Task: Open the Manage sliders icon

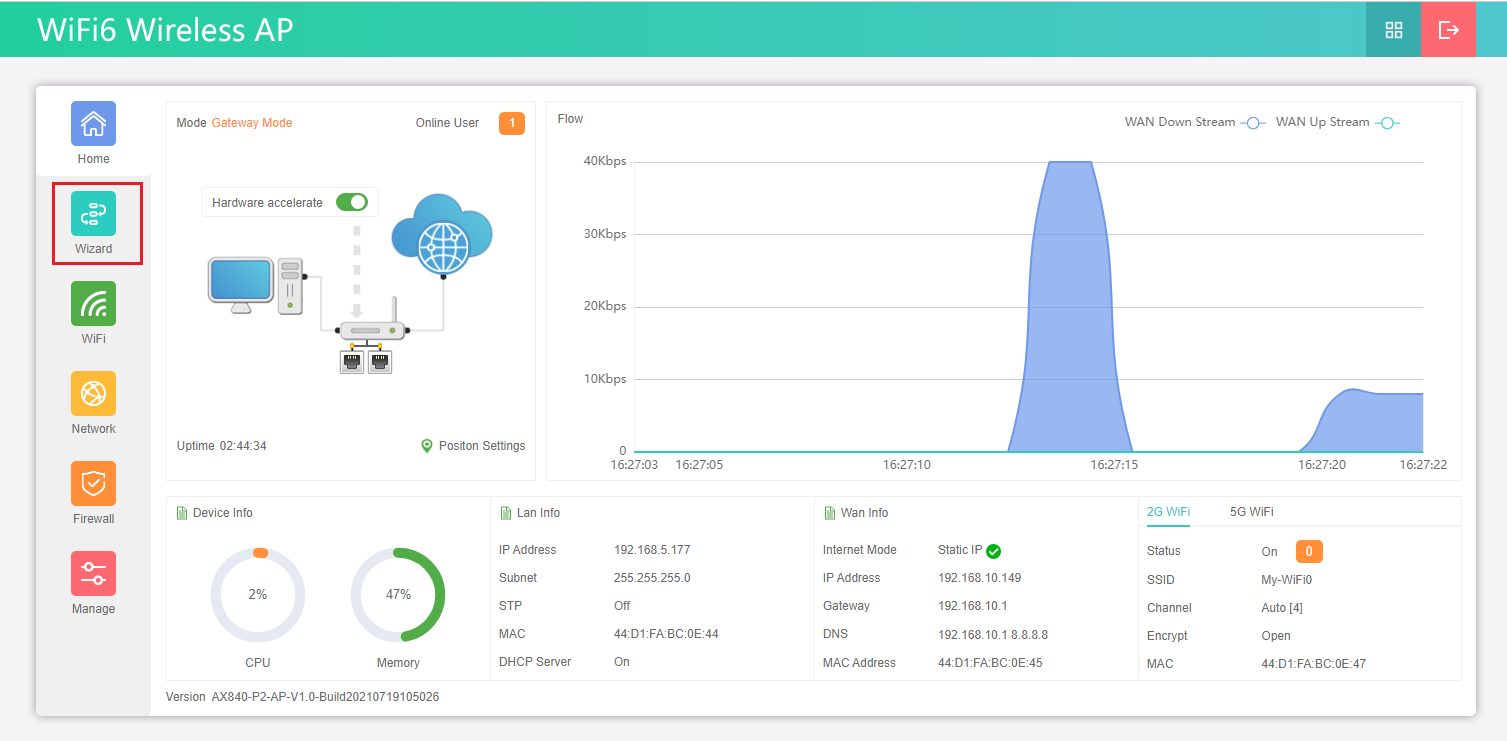Action: point(93,574)
